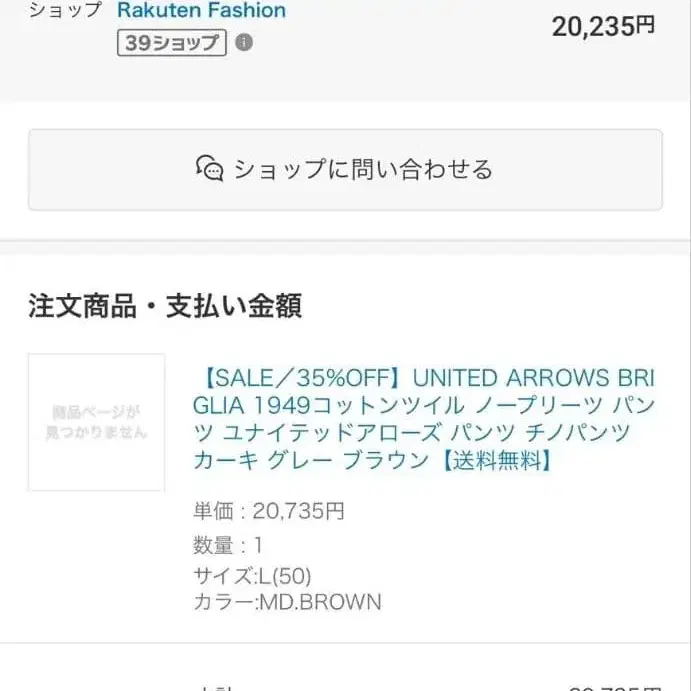Click the chat bubble icon in inquiry button
The width and height of the screenshot is (691, 691).
(x=210, y=168)
